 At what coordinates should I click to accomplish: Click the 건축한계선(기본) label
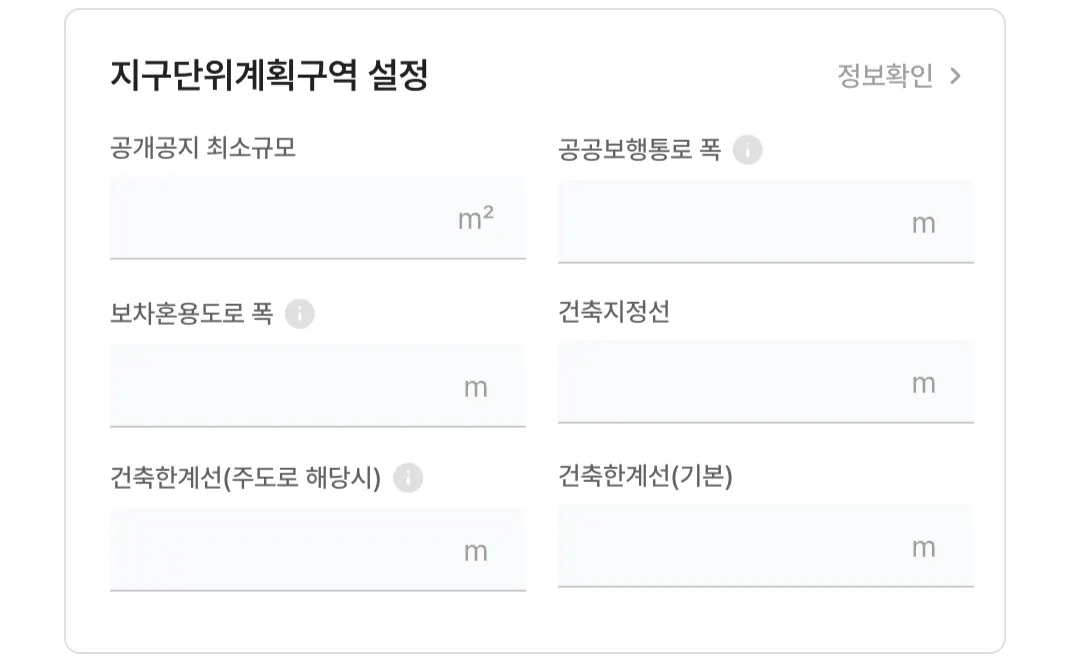[646, 476]
